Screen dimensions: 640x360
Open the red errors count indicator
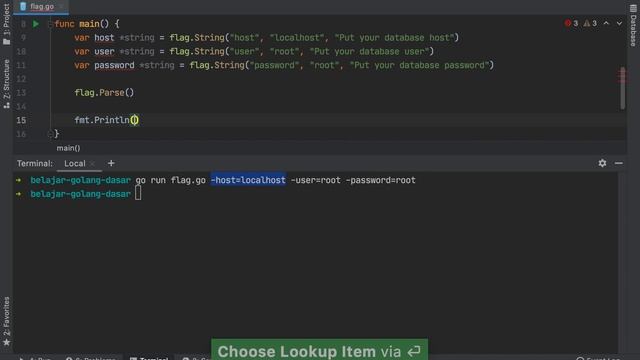tap(571, 23)
